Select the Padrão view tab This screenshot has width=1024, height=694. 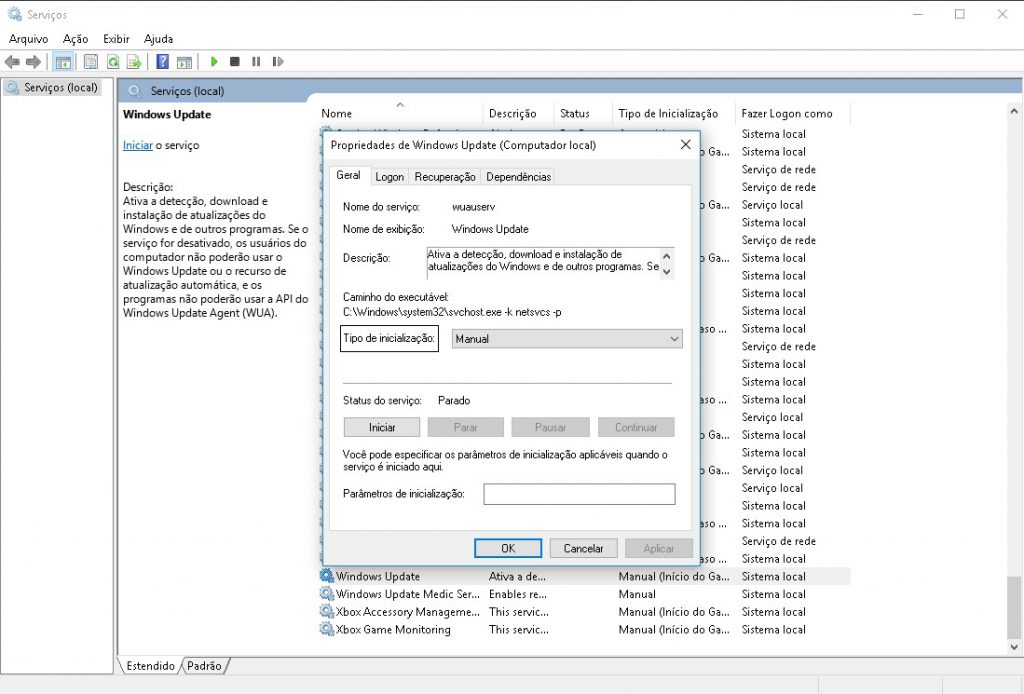coord(204,666)
